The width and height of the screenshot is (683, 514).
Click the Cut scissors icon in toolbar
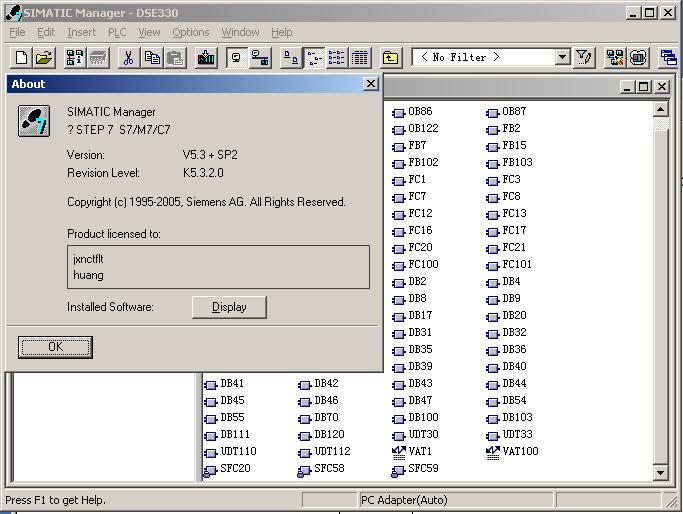coord(128,58)
